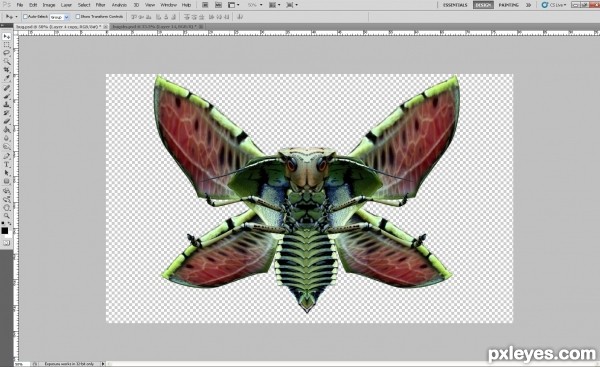Select the Rectangular Marquee tool
Viewport: 600px width, 367px height.
point(7,45)
